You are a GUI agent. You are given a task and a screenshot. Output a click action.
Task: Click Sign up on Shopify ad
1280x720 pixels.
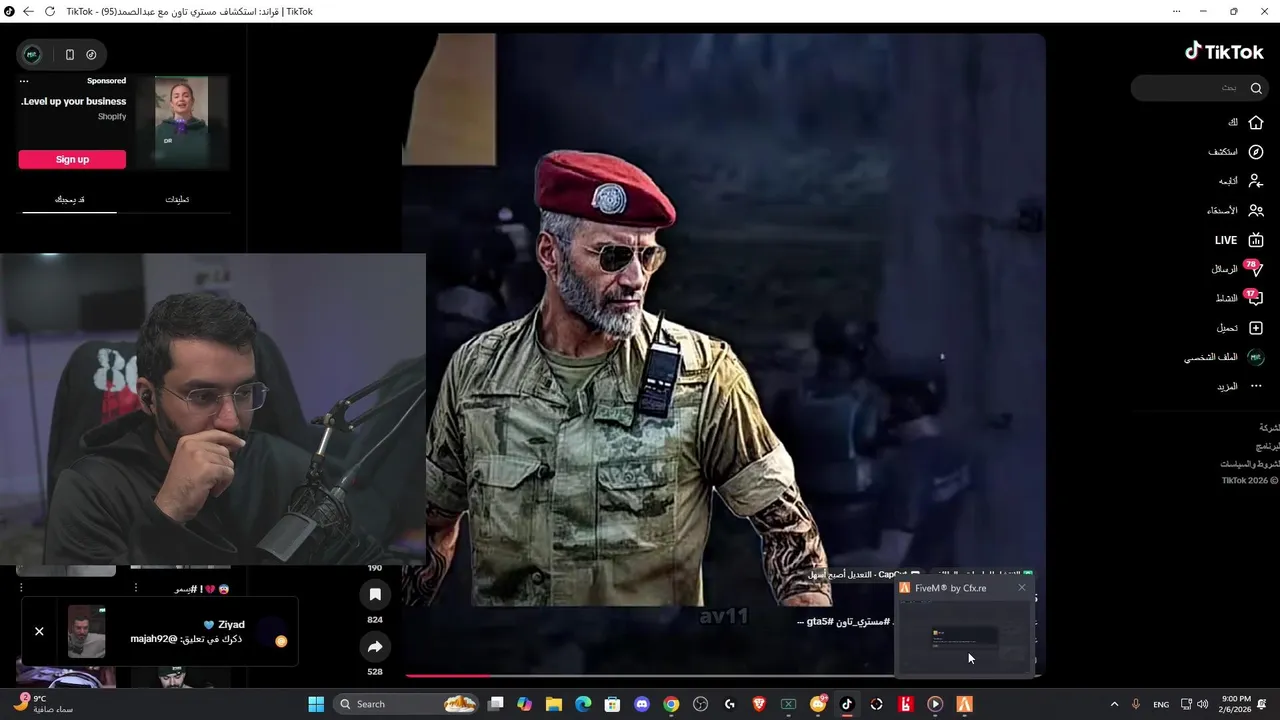click(72, 159)
